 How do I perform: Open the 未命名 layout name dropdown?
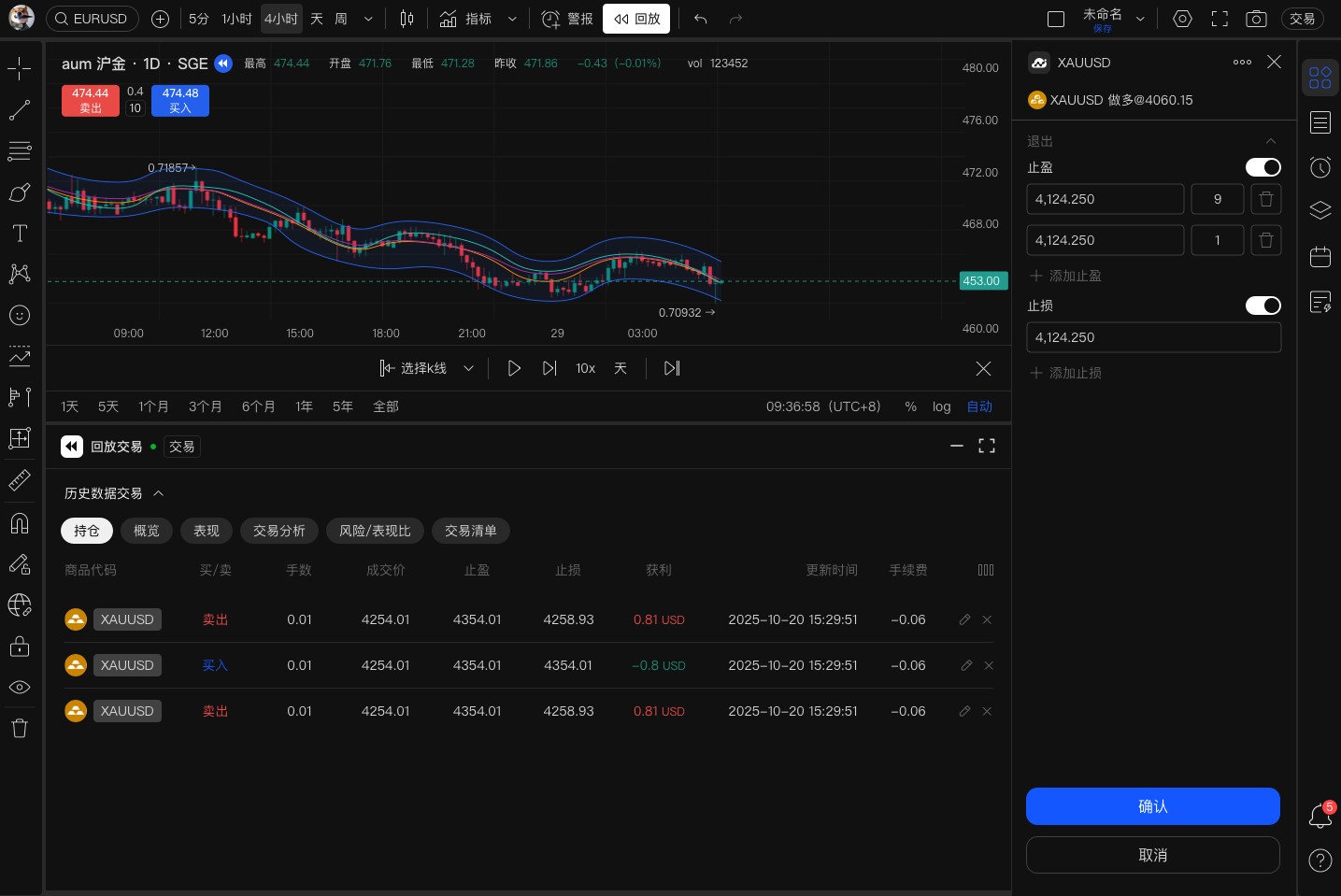pyautogui.click(x=1140, y=19)
